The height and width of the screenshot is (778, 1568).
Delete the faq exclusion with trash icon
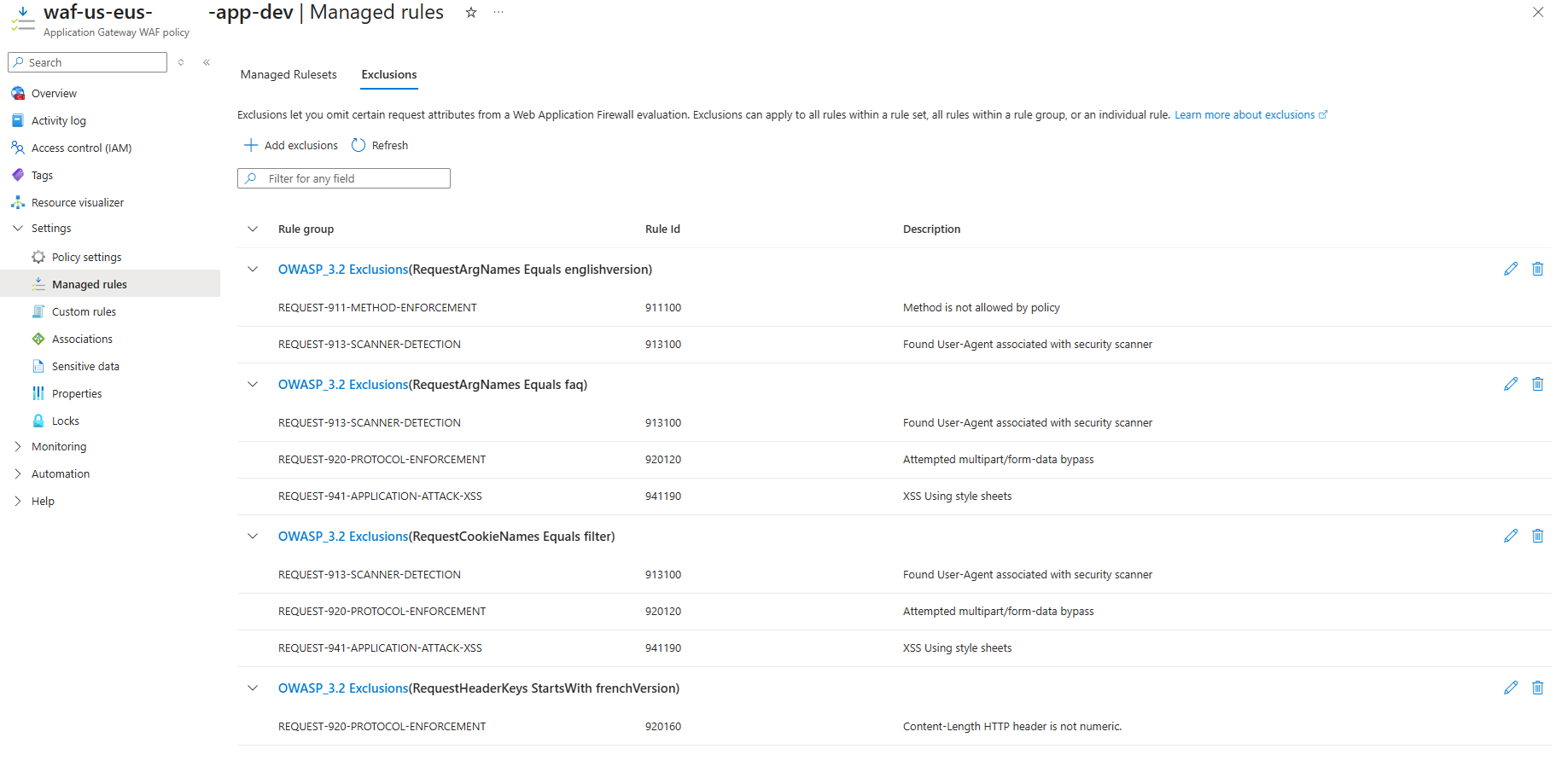click(x=1536, y=384)
